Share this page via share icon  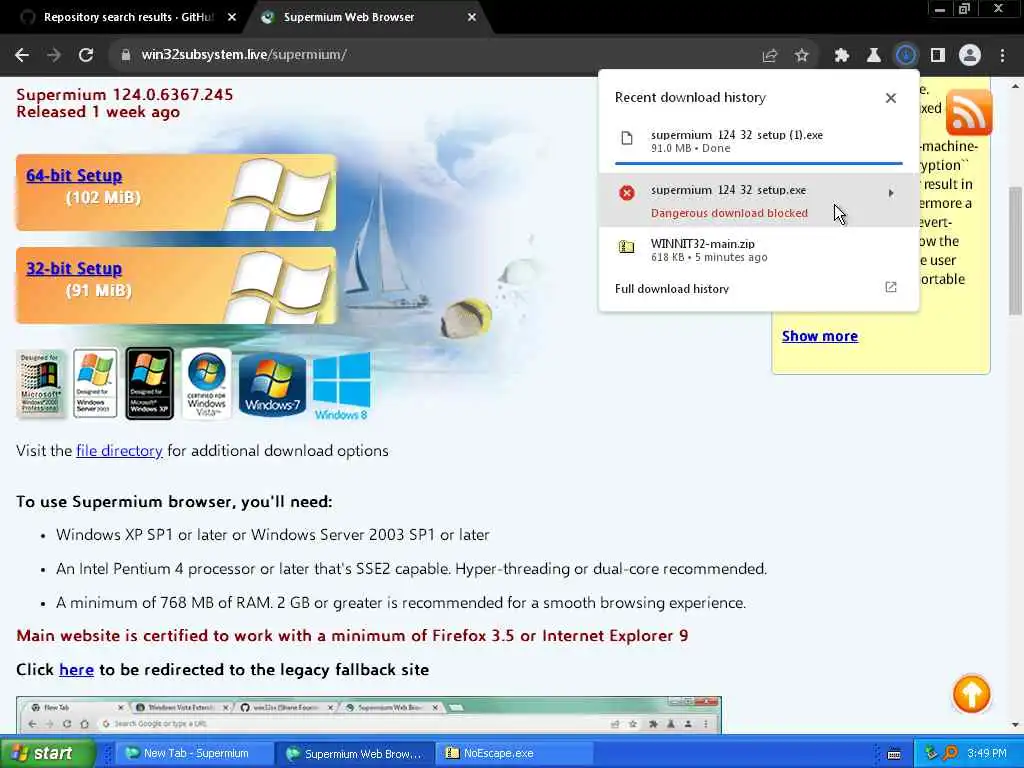pyautogui.click(x=769, y=56)
